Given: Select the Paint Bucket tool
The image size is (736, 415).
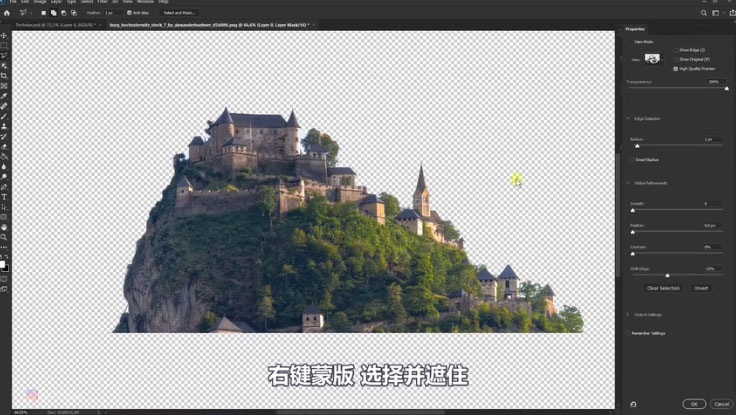Looking at the screenshot, I should (4, 157).
